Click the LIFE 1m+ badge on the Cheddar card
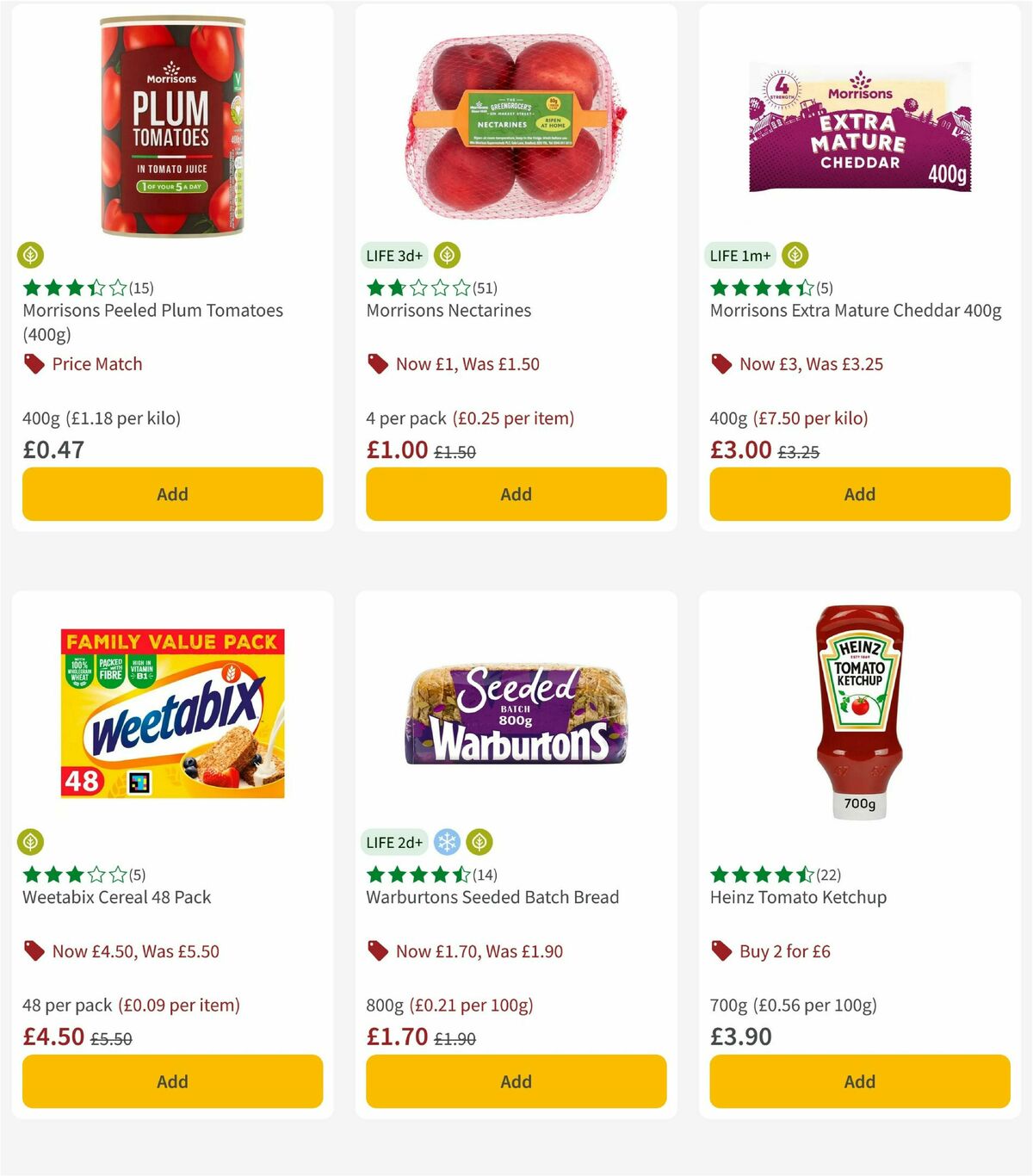The image size is (1033, 1176). pyautogui.click(x=739, y=255)
